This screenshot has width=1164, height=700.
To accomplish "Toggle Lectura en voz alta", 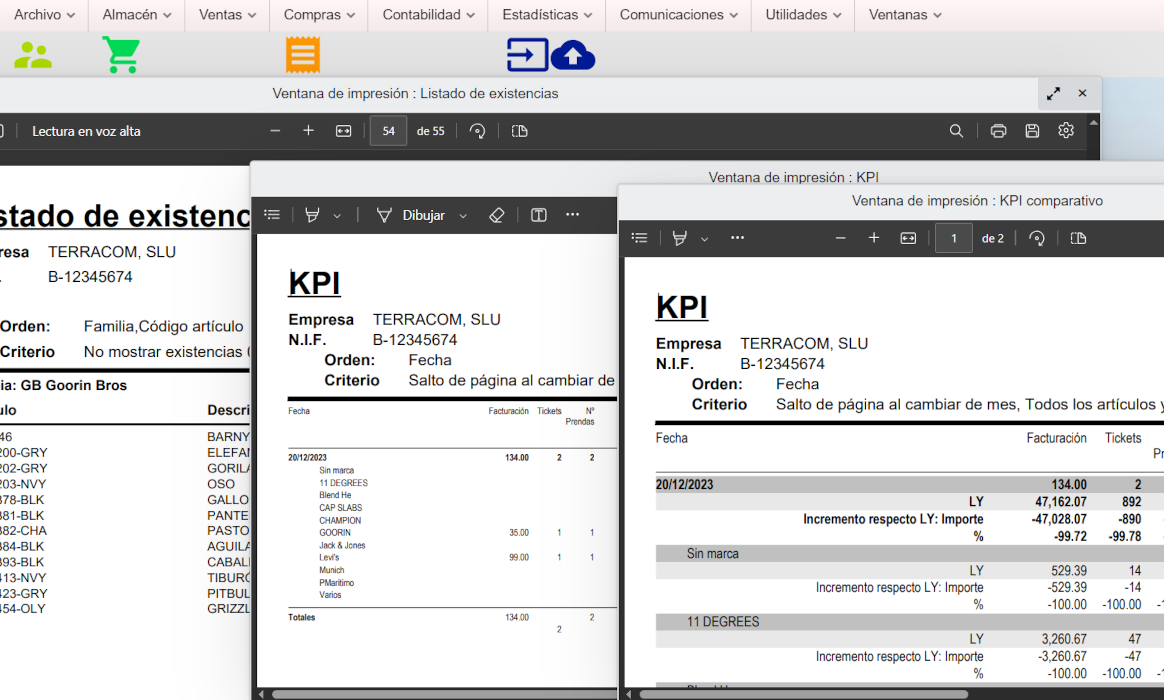I will 86,131.
